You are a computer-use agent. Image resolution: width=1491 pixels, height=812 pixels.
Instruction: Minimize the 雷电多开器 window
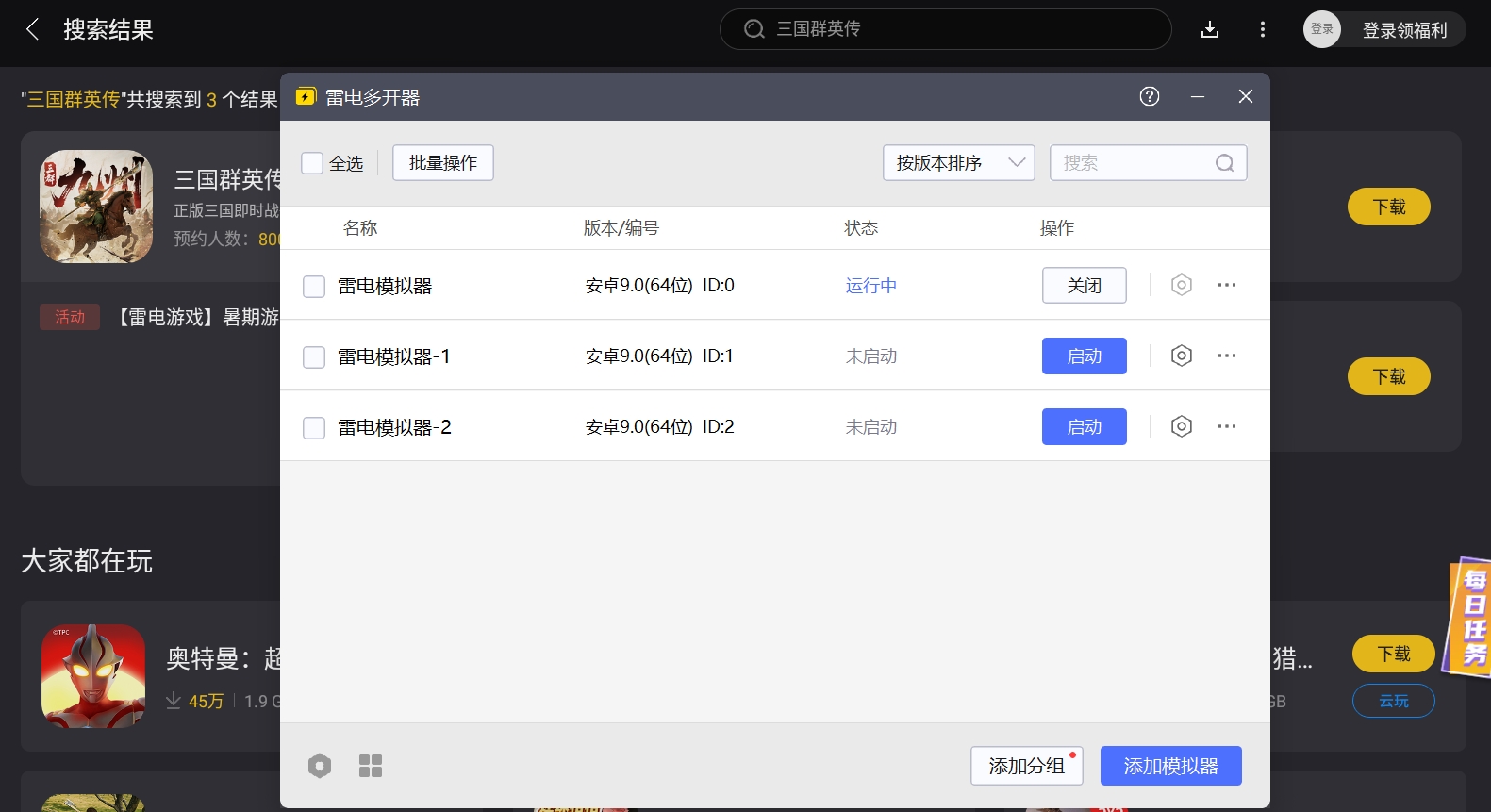(1197, 96)
